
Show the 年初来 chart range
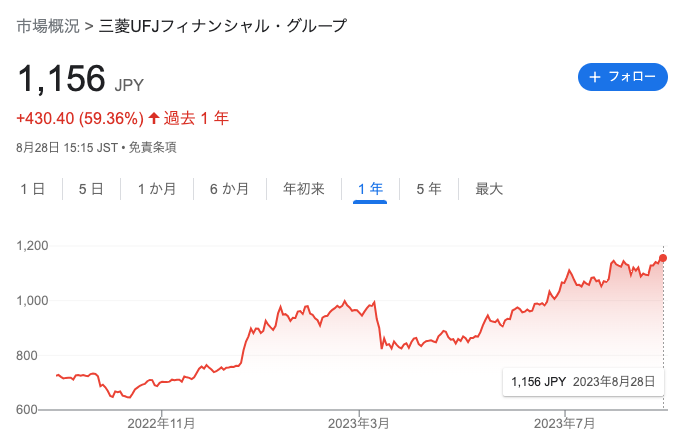click(304, 189)
